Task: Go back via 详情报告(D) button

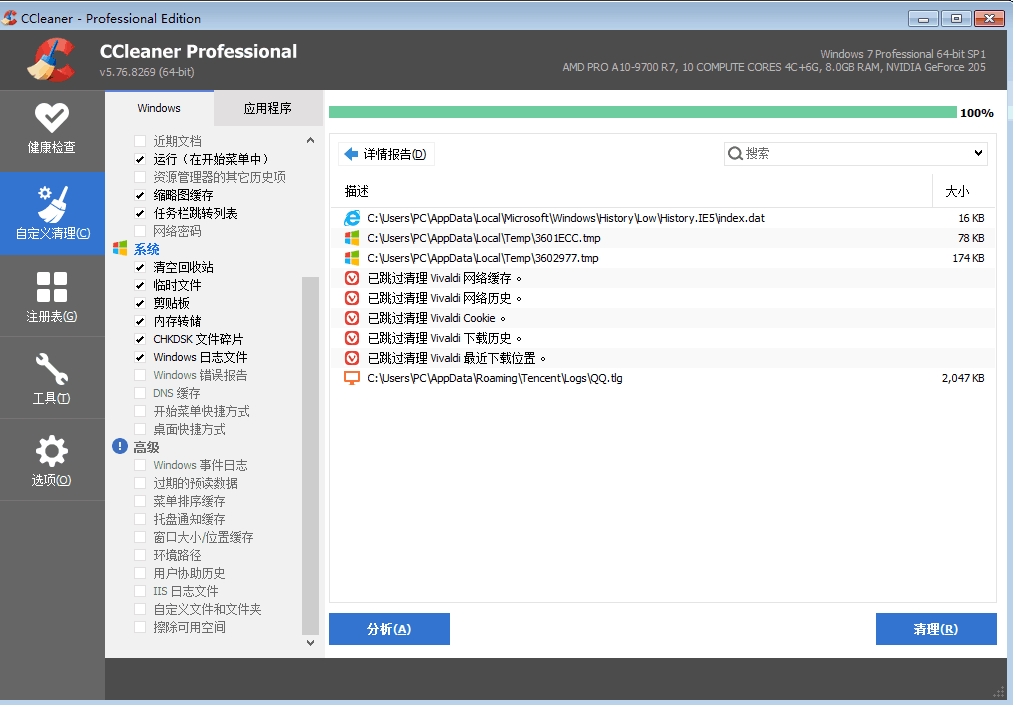Action: coord(386,154)
